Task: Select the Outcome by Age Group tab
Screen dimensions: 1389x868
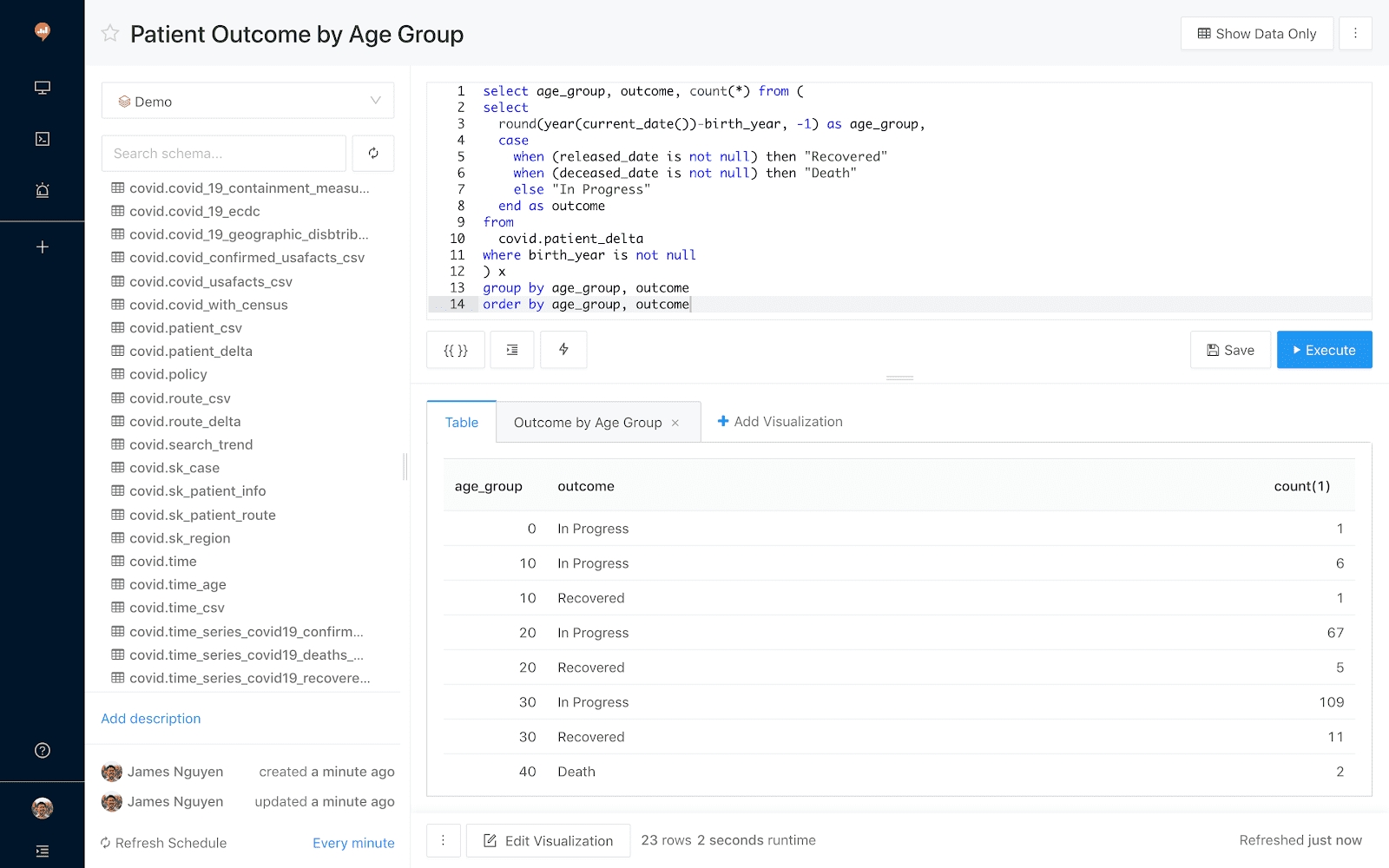Action: click(x=587, y=423)
